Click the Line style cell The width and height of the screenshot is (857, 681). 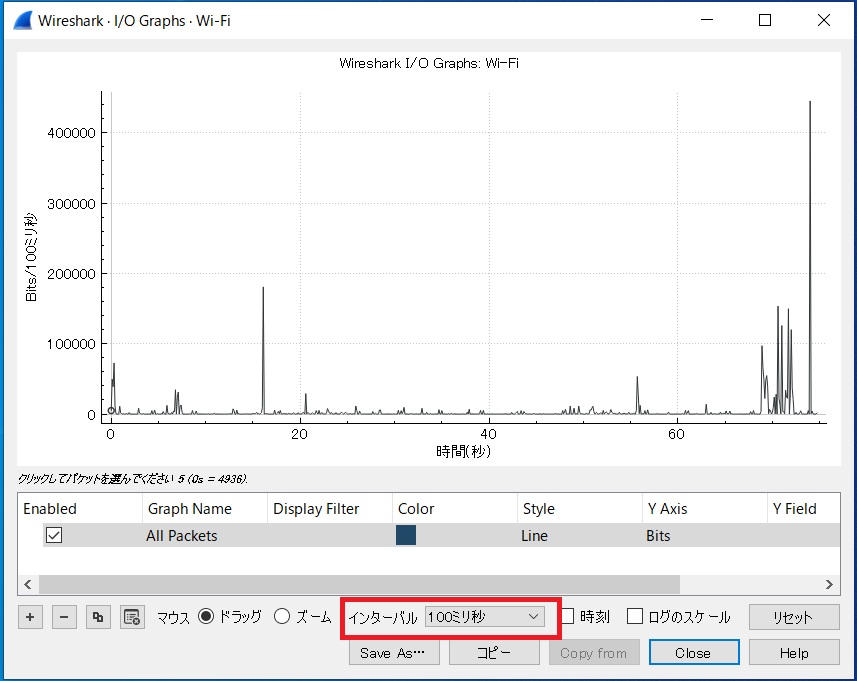coord(579,535)
